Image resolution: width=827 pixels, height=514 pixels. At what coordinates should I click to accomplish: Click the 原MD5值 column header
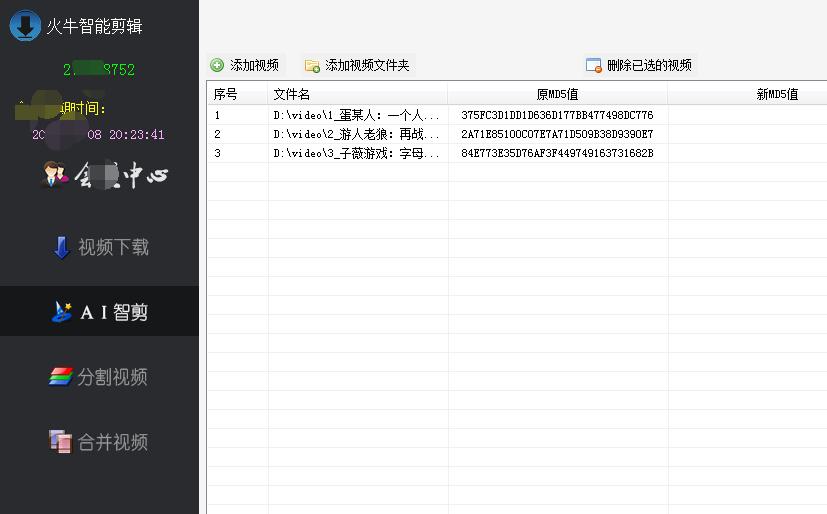point(557,94)
